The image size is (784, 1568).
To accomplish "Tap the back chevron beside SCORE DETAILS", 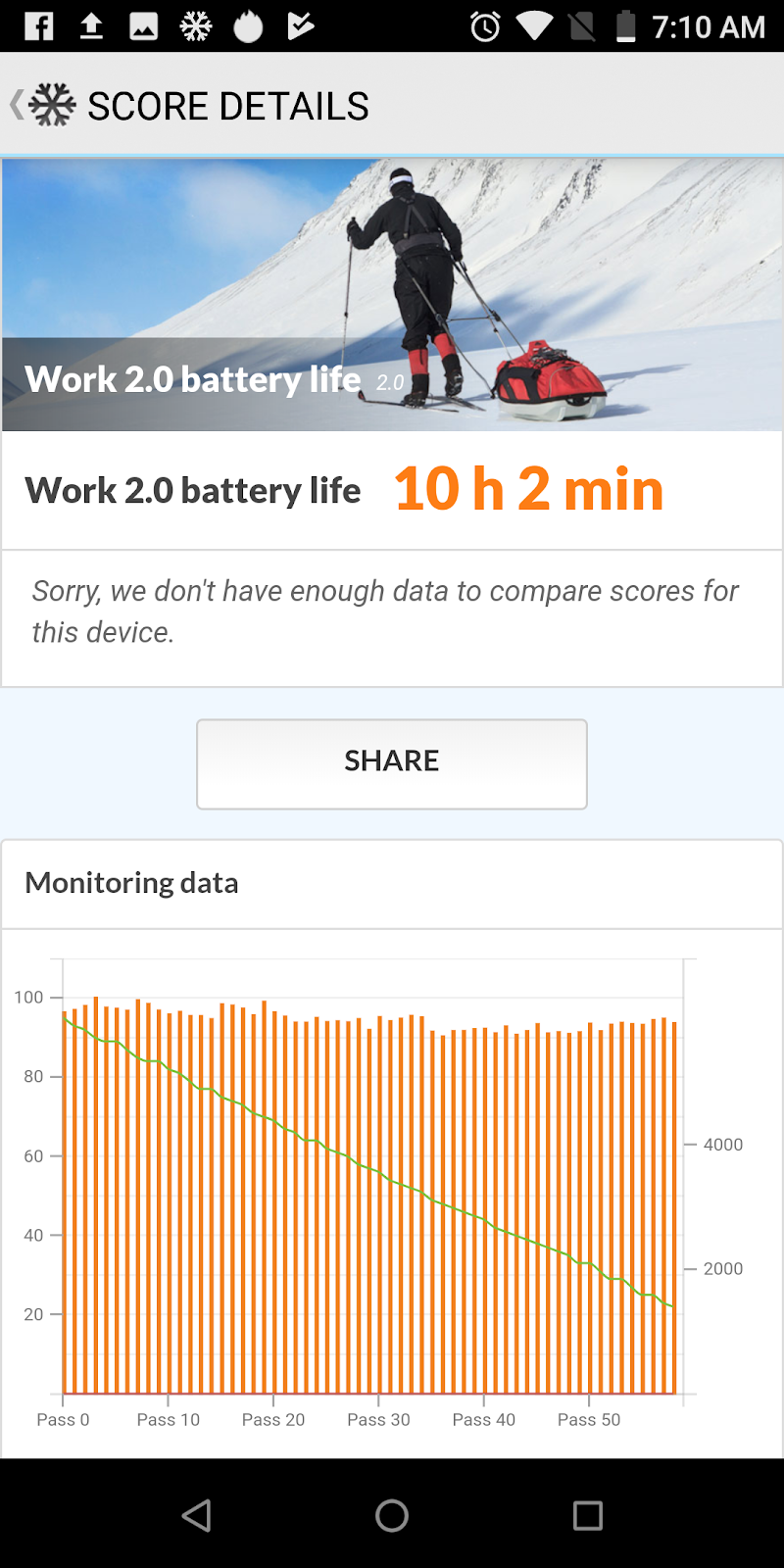I will (16, 105).
